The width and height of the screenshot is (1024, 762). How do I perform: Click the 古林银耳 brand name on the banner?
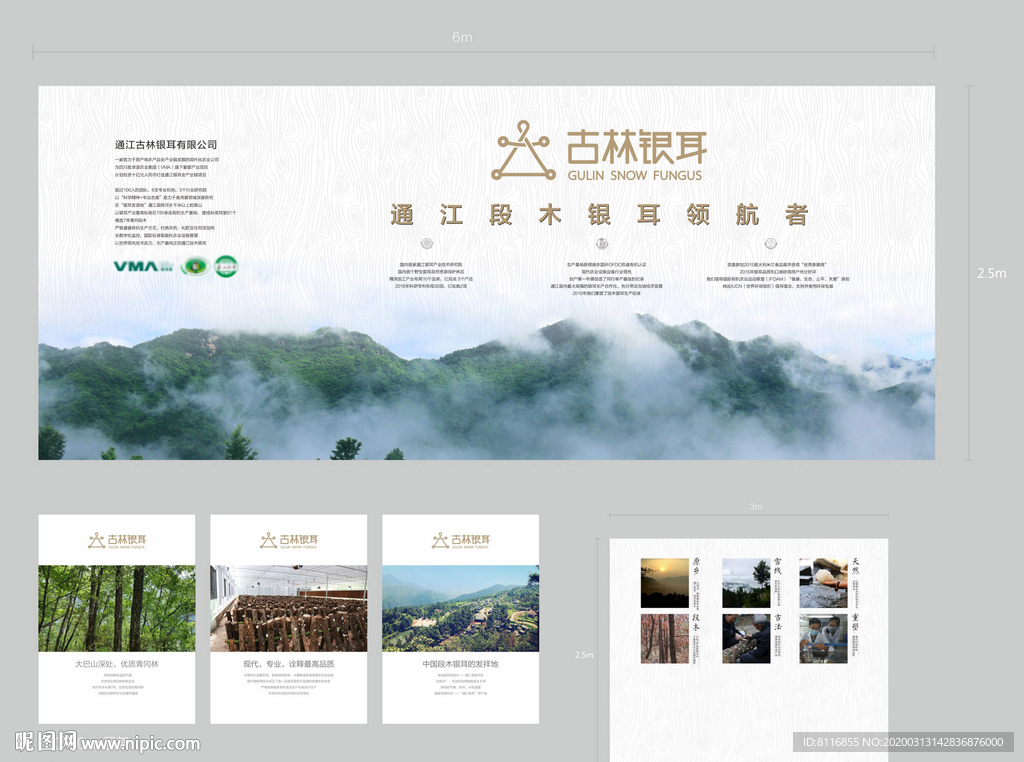coord(637,146)
